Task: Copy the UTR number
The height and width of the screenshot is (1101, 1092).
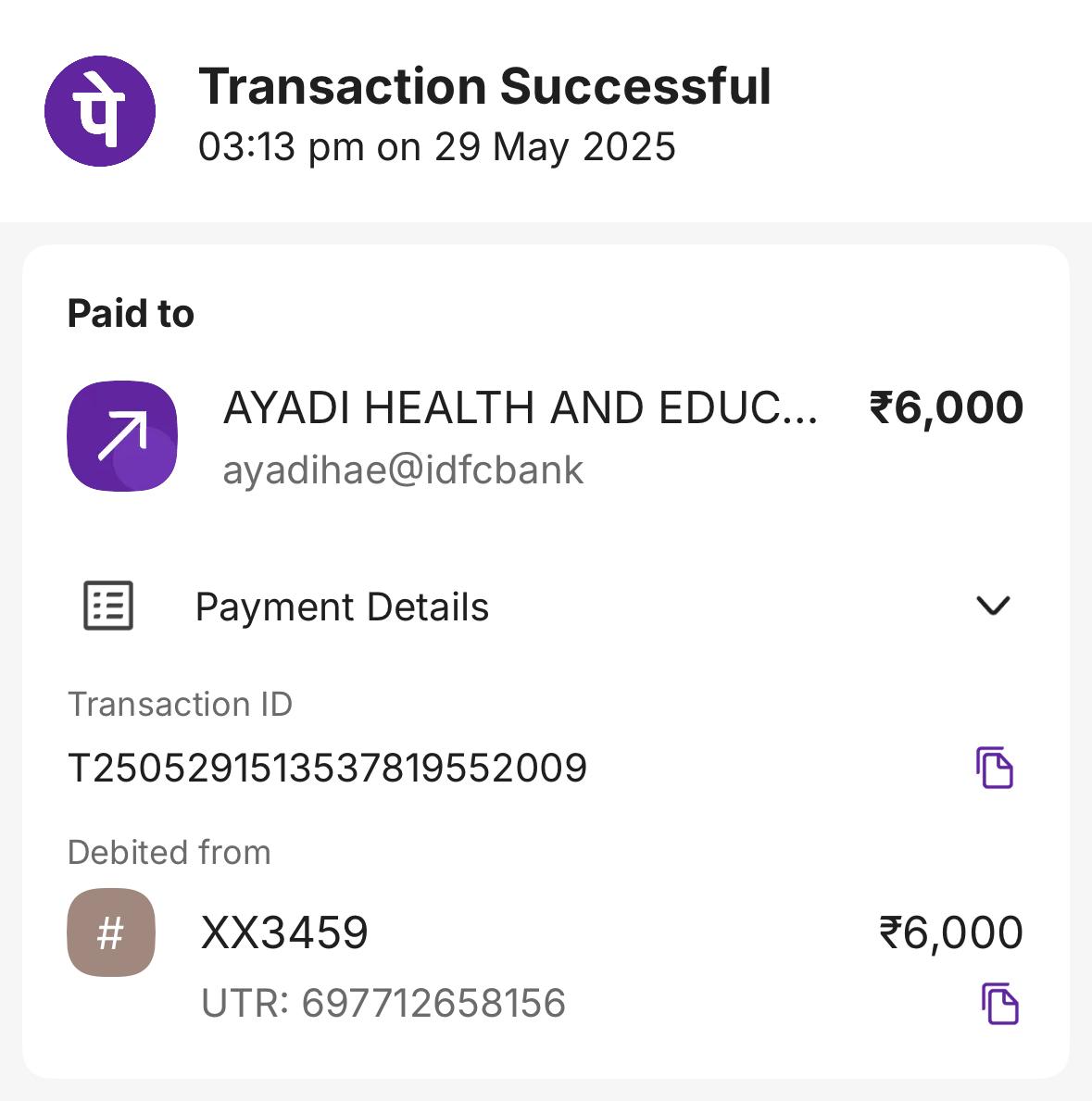Action: pyautogui.click(x=999, y=1004)
